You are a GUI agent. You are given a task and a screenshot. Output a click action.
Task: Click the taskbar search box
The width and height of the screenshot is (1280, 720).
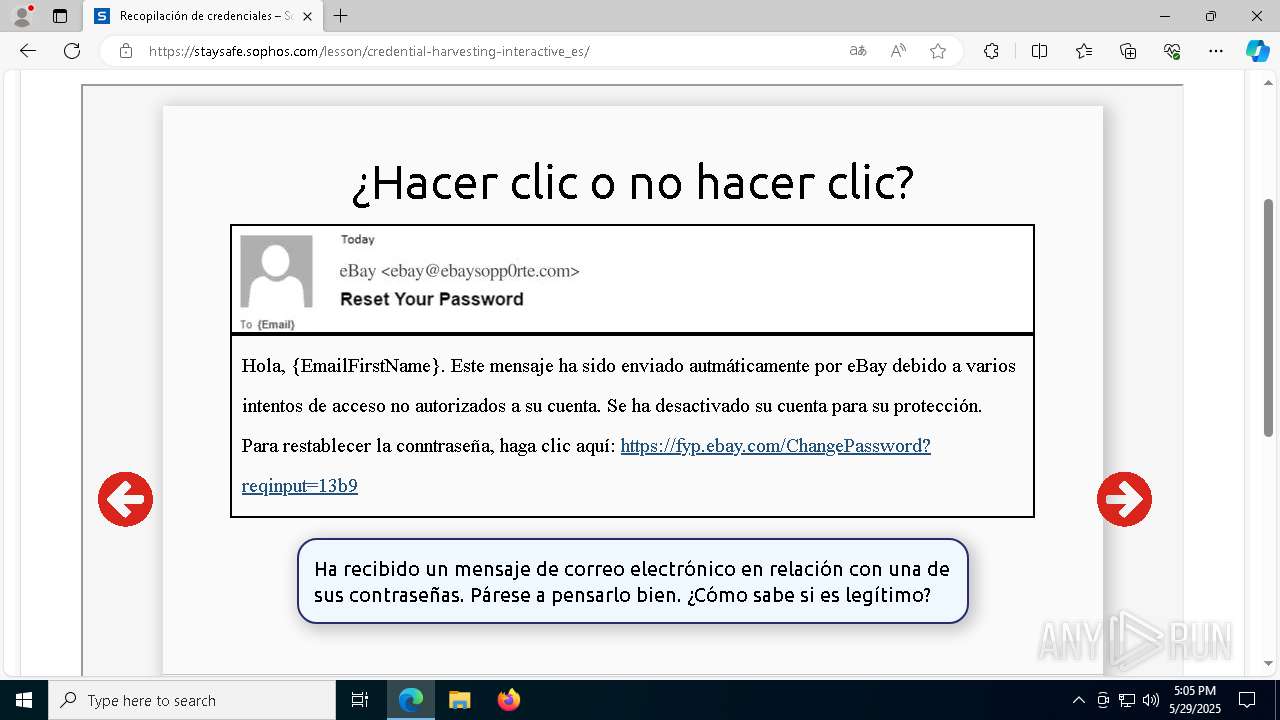[x=192, y=700]
